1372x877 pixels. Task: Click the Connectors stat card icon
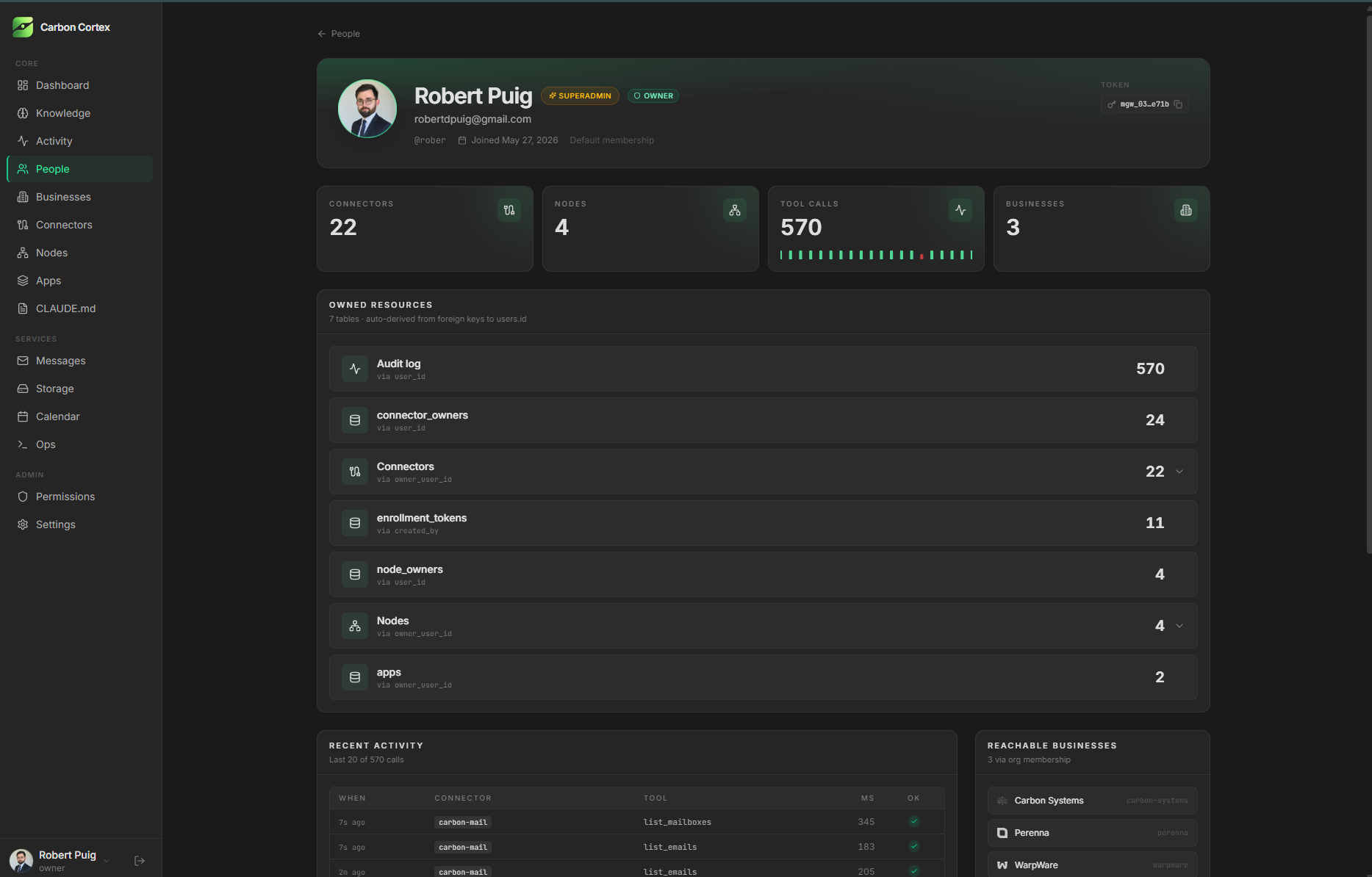coord(509,210)
